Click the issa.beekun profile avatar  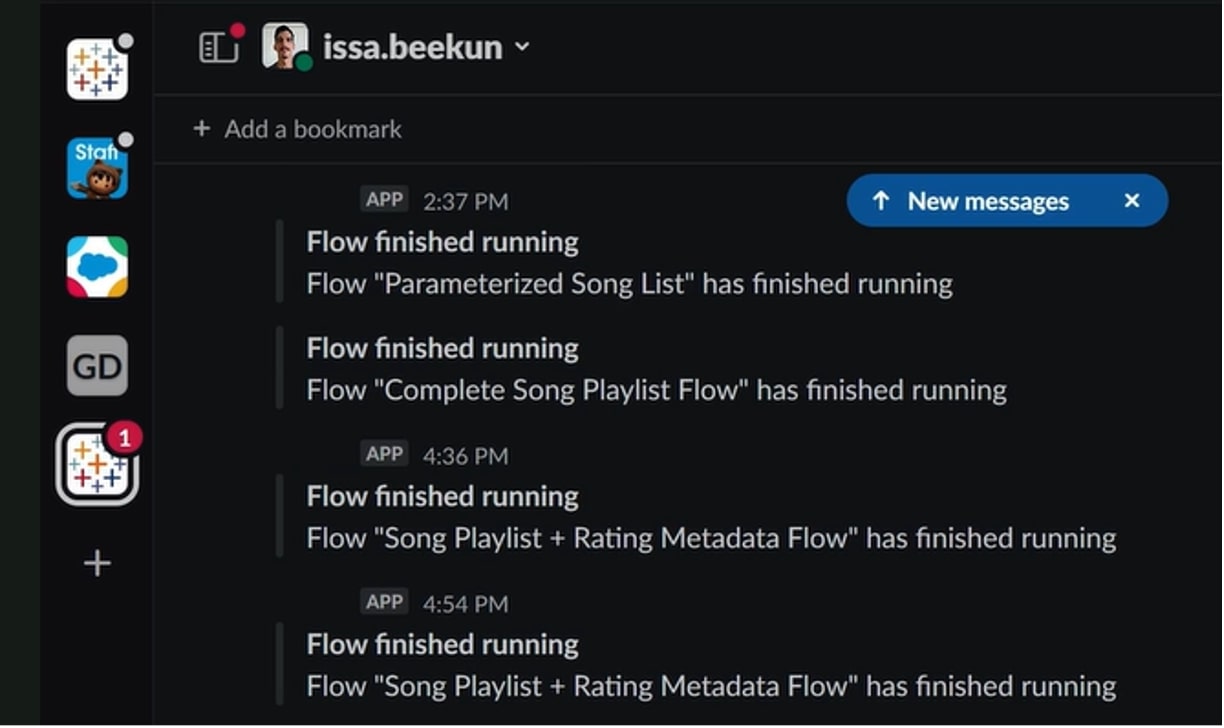point(285,46)
